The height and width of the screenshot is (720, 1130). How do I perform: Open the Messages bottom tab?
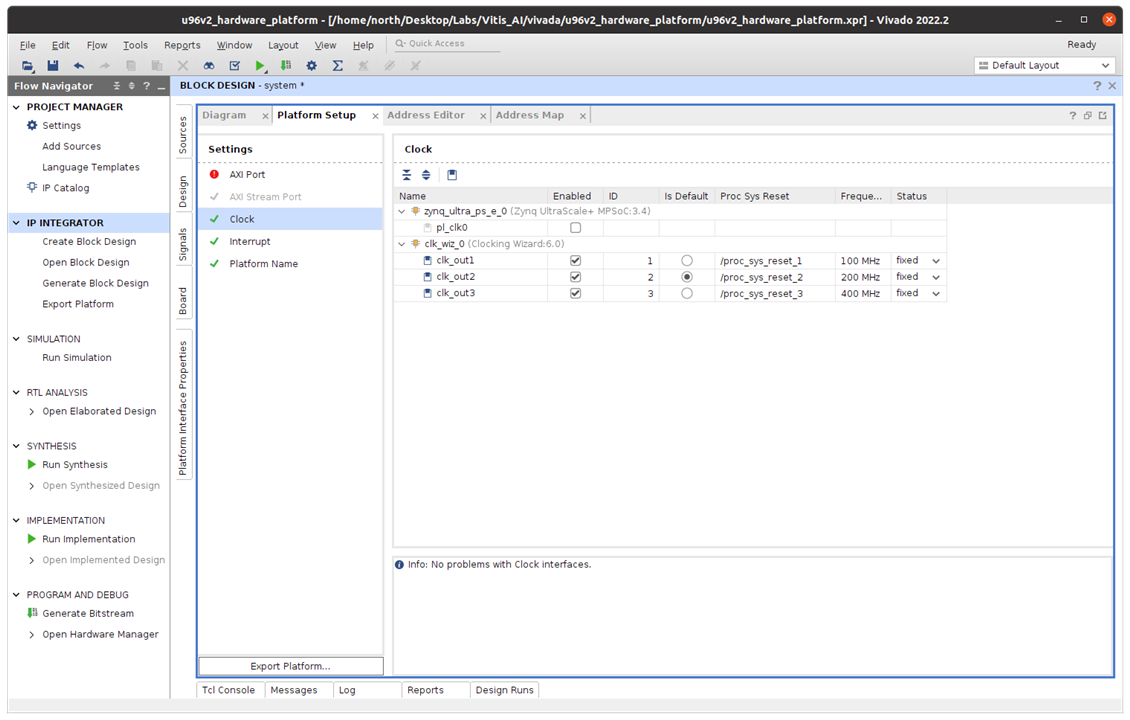tap(294, 690)
